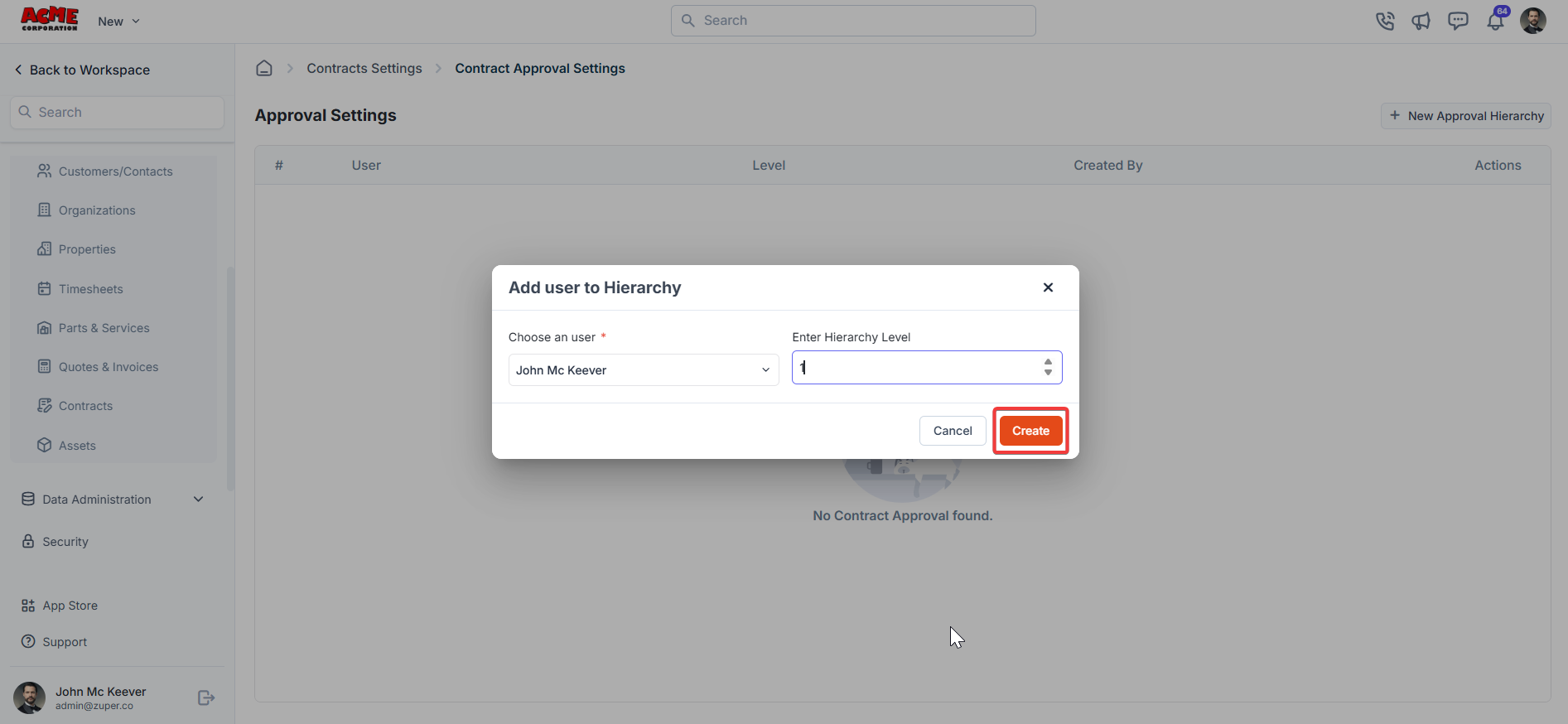Increase the hierarchy level with up arrow

click(1048, 362)
